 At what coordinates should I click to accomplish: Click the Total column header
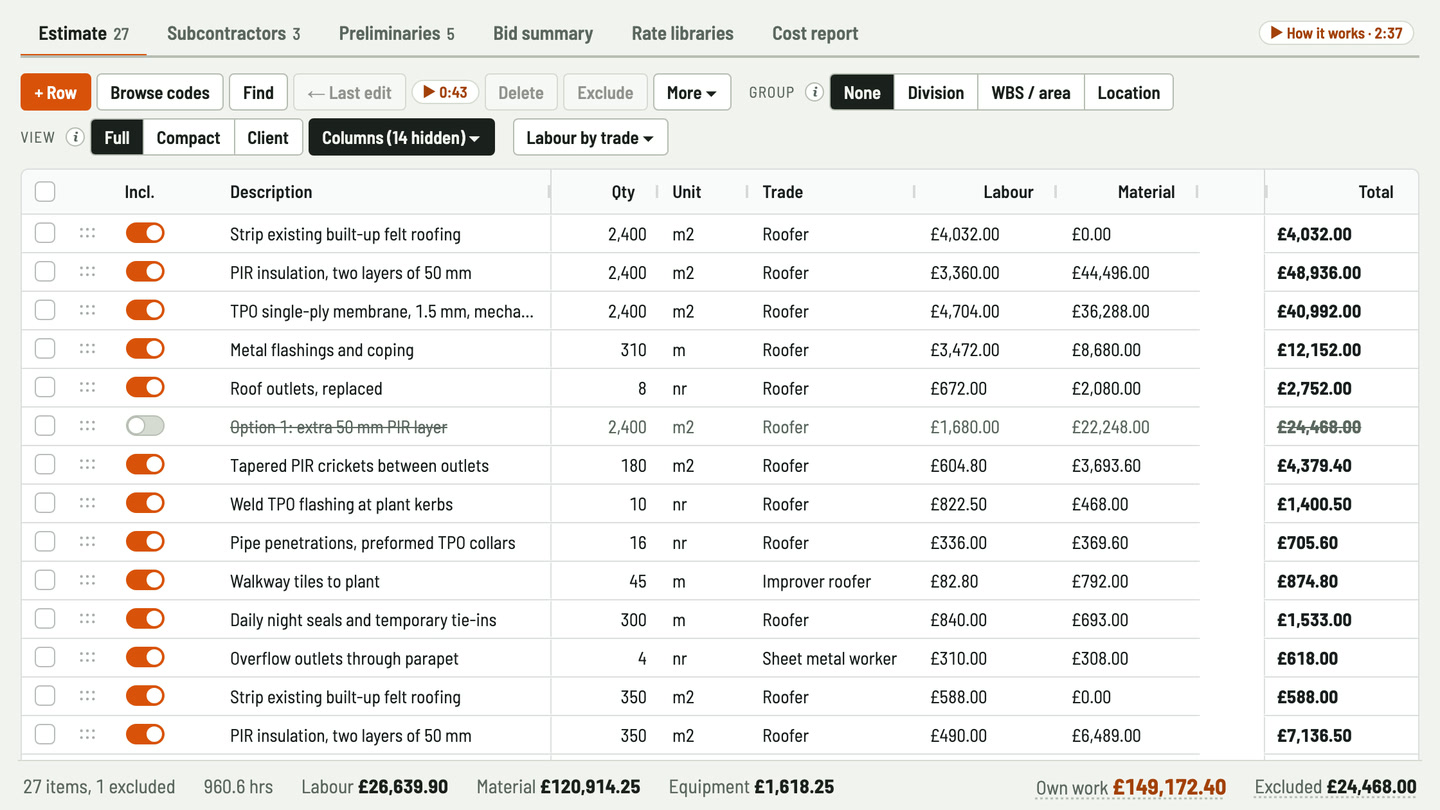1376,192
